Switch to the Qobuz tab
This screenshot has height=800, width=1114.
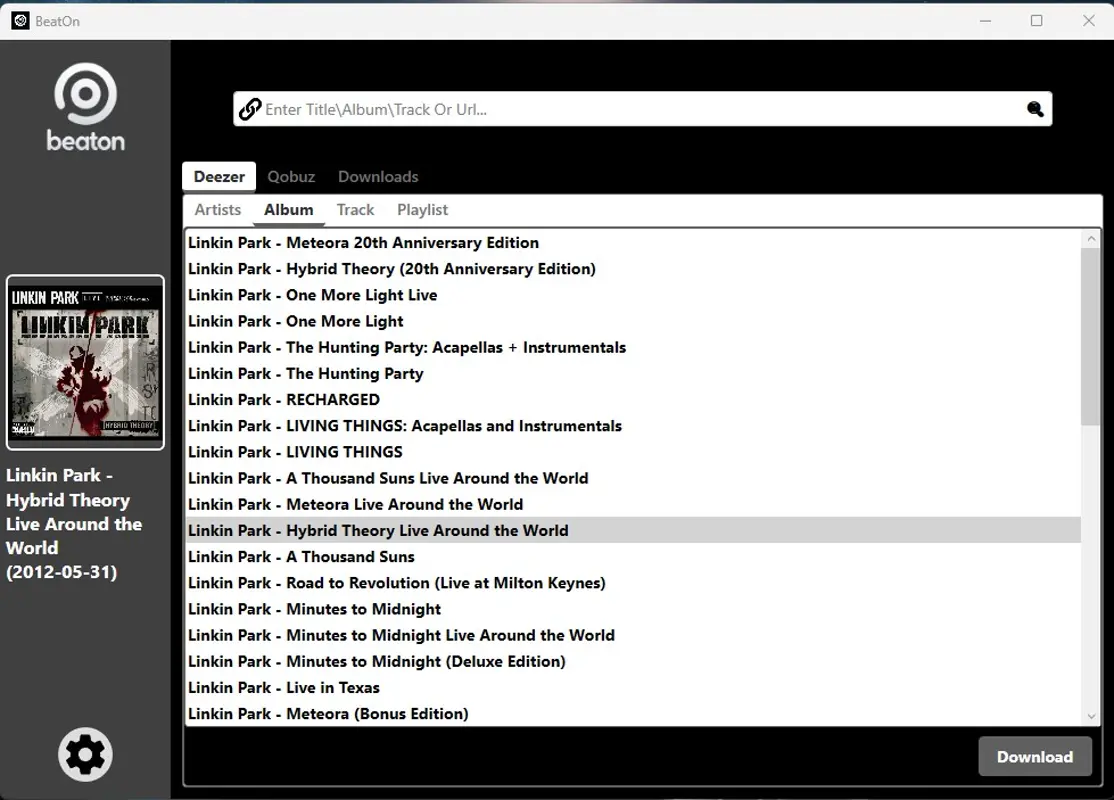click(x=291, y=176)
